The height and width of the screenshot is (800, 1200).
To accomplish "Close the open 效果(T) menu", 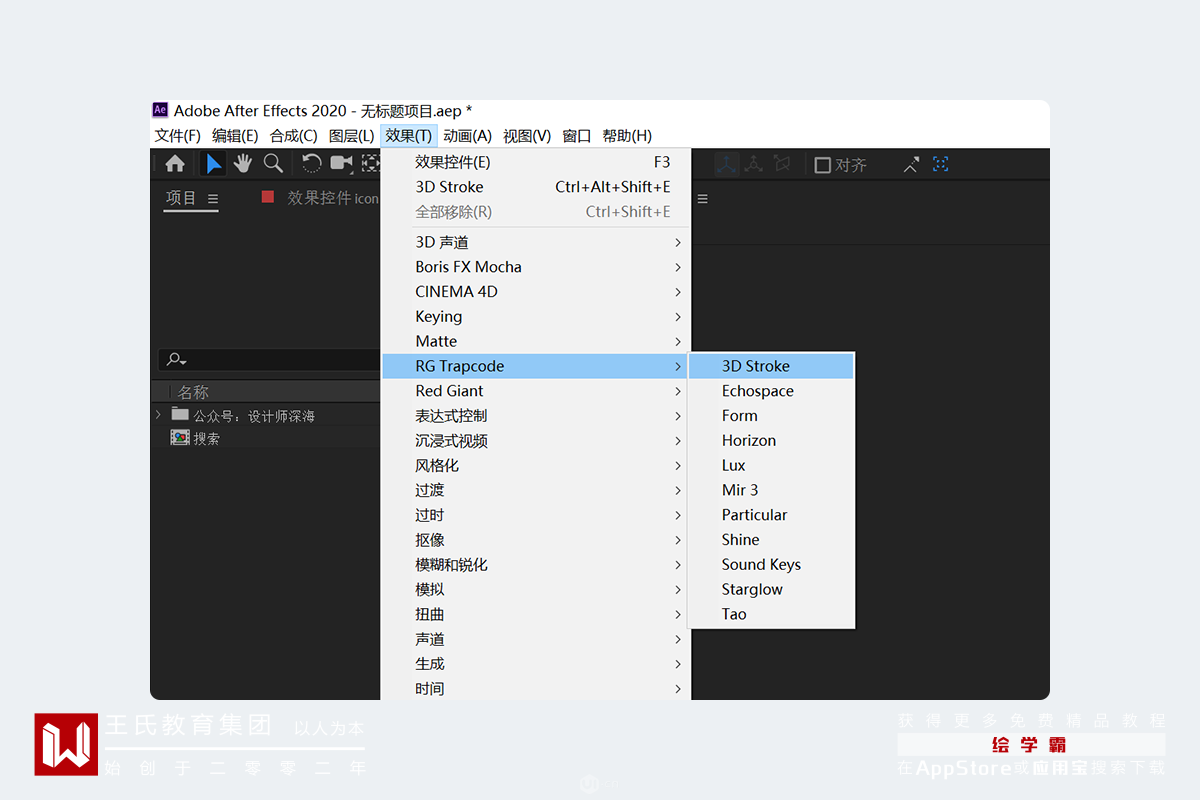I will coord(409,136).
